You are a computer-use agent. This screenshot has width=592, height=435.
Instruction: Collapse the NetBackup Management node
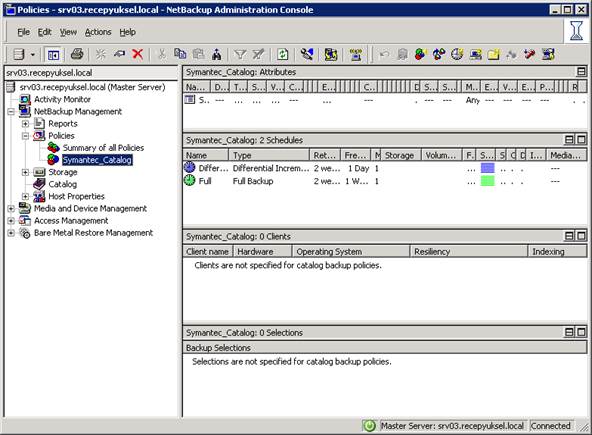coord(11,111)
